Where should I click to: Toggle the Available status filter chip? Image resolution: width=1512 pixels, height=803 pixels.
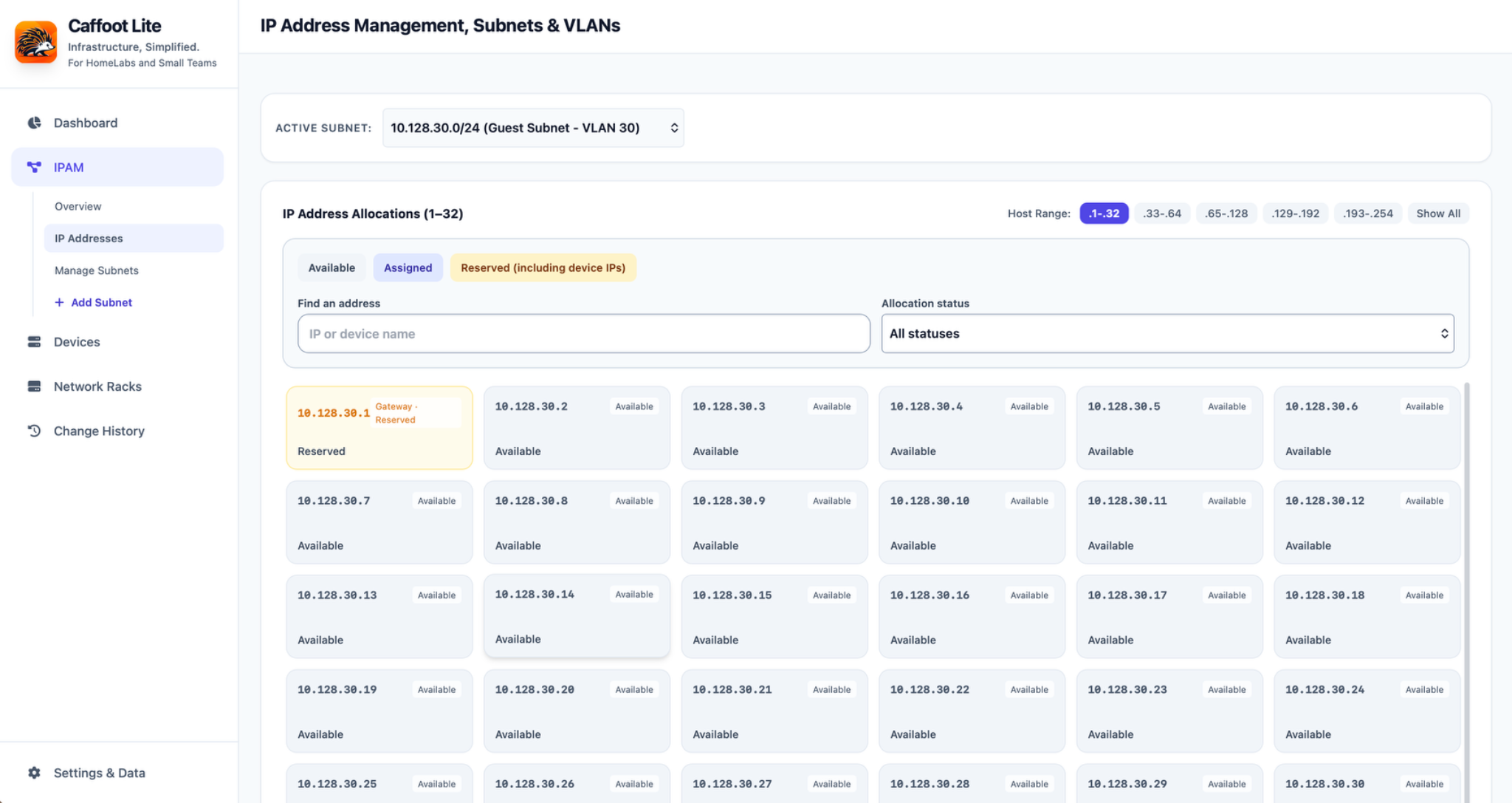[331, 267]
